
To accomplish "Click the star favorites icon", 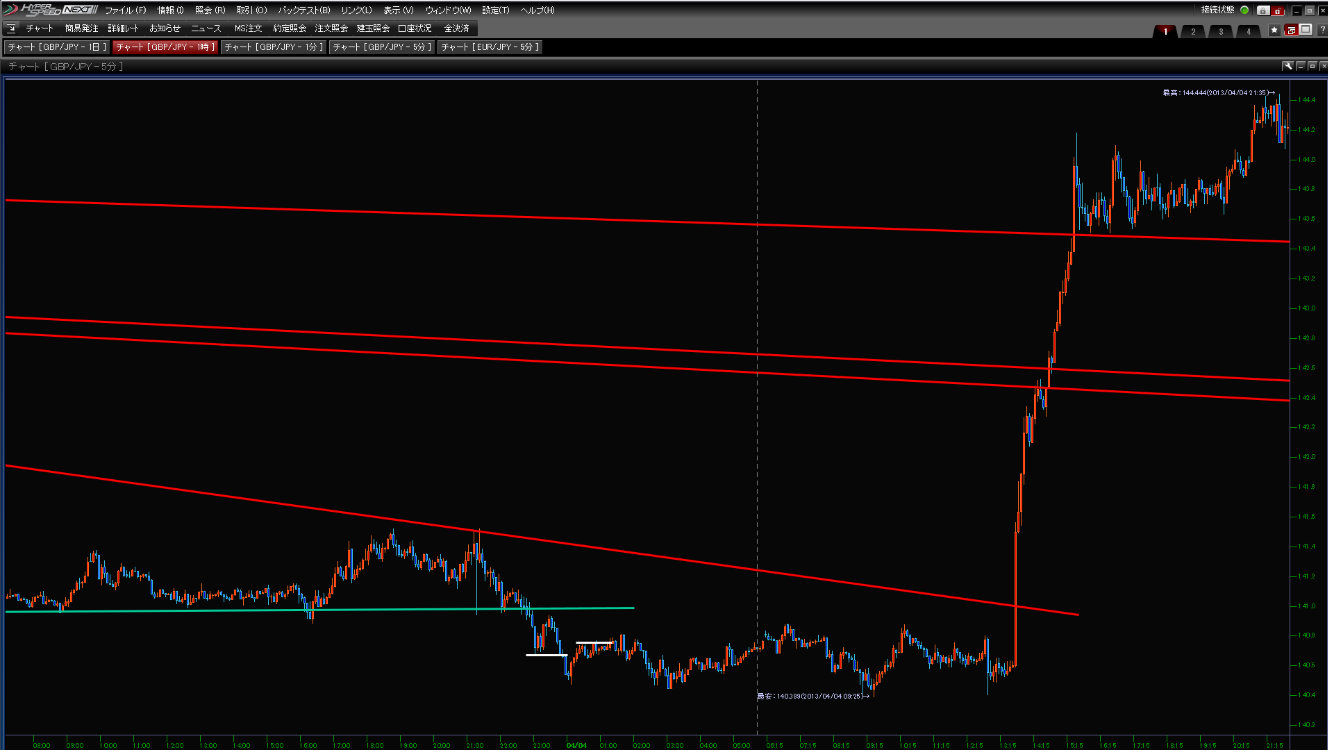I will (1274, 30).
